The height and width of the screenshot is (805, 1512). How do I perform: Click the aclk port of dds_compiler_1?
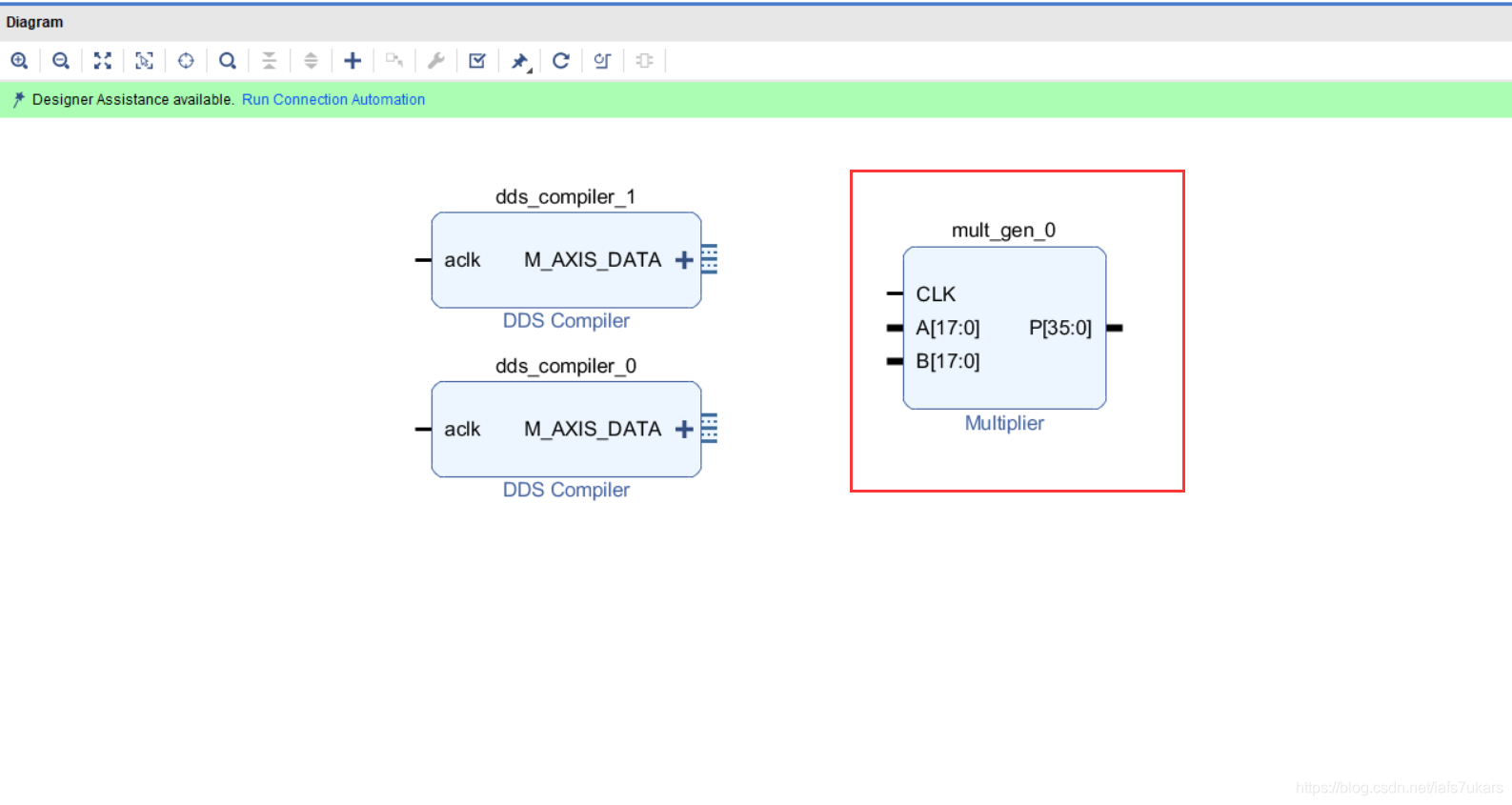462,260
